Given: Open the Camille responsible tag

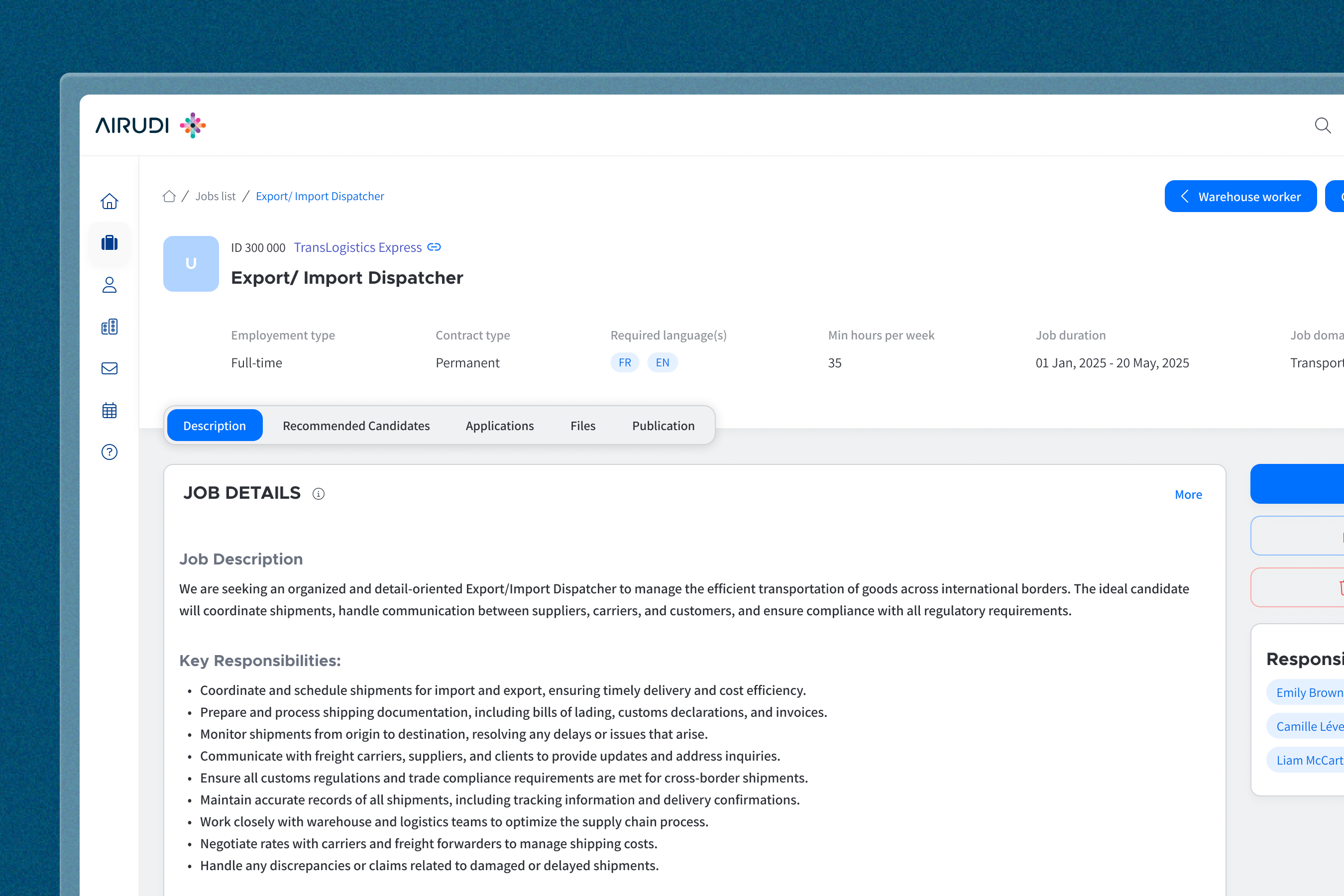Looking at the screenshot, I should coord(1306,726).
